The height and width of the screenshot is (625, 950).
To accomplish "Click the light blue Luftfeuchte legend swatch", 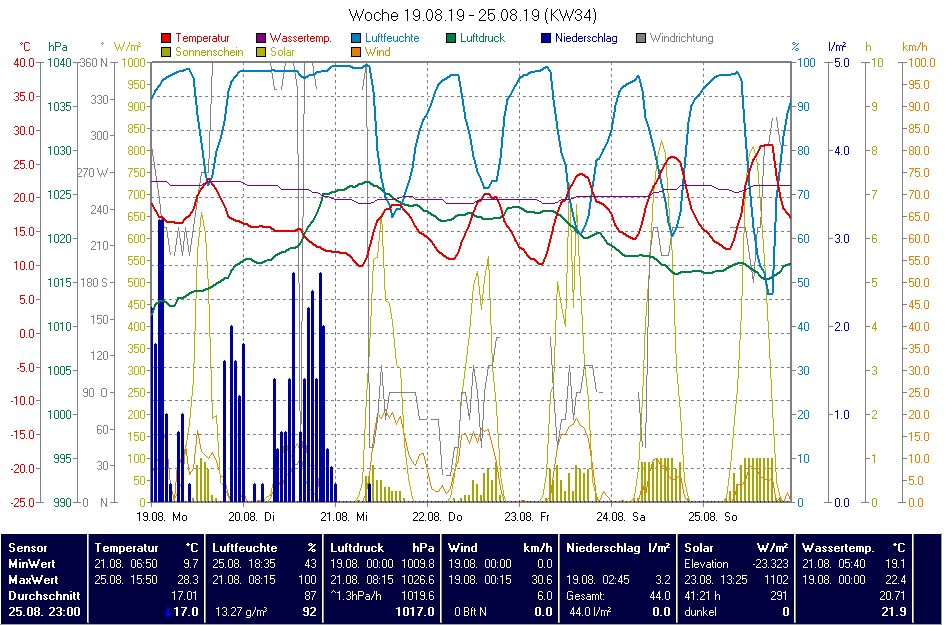I will click(356, 38).
